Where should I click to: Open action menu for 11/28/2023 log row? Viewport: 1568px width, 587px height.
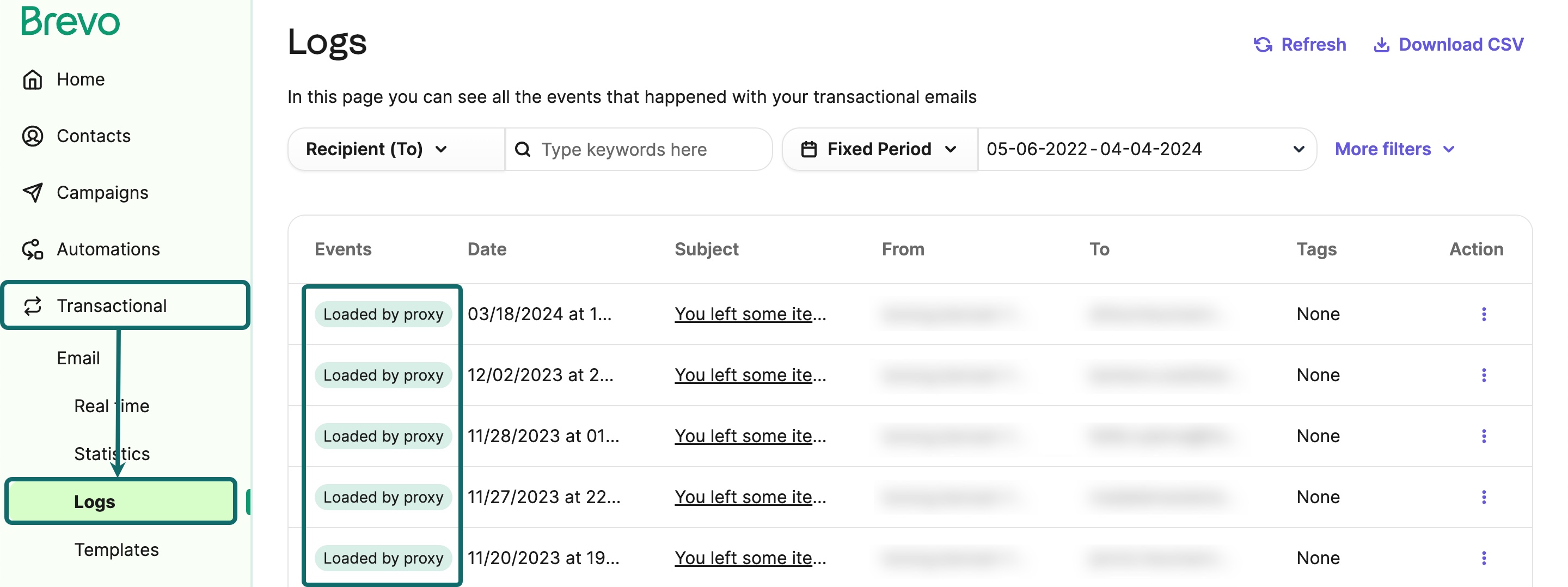click(x=1484, y=436)
